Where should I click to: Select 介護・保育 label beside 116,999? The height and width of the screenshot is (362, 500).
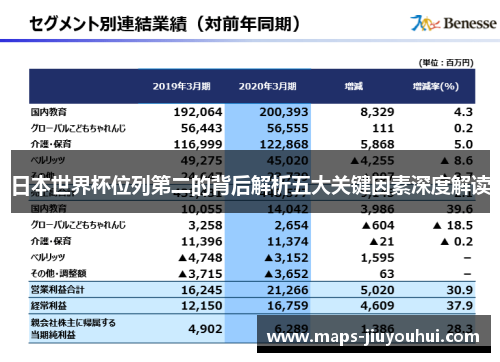51,144
